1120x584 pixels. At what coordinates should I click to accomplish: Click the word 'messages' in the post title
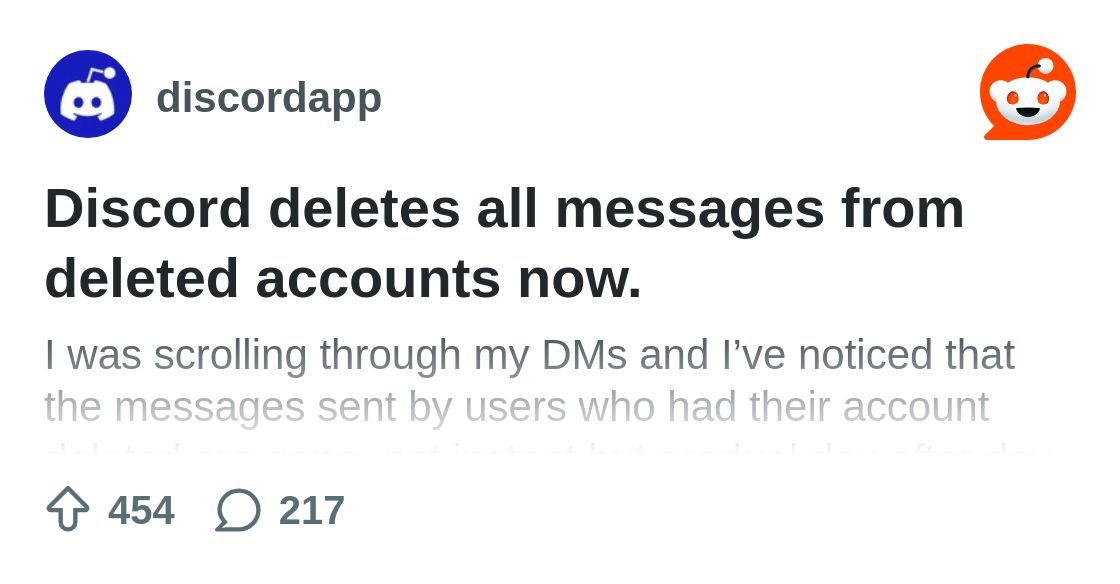pyautogui.click(x=689, y=211)
